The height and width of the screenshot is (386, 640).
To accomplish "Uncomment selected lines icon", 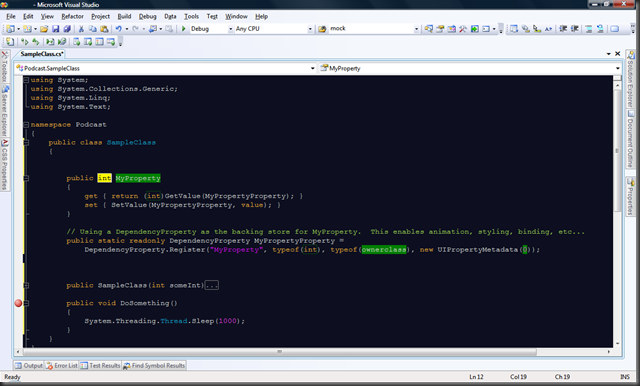I will click(x=600, y=29).
